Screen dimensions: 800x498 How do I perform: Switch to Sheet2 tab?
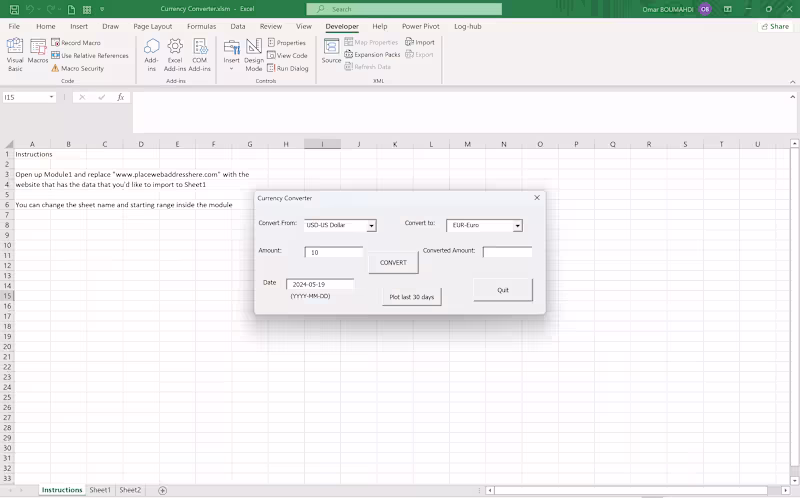pos(130,490)
